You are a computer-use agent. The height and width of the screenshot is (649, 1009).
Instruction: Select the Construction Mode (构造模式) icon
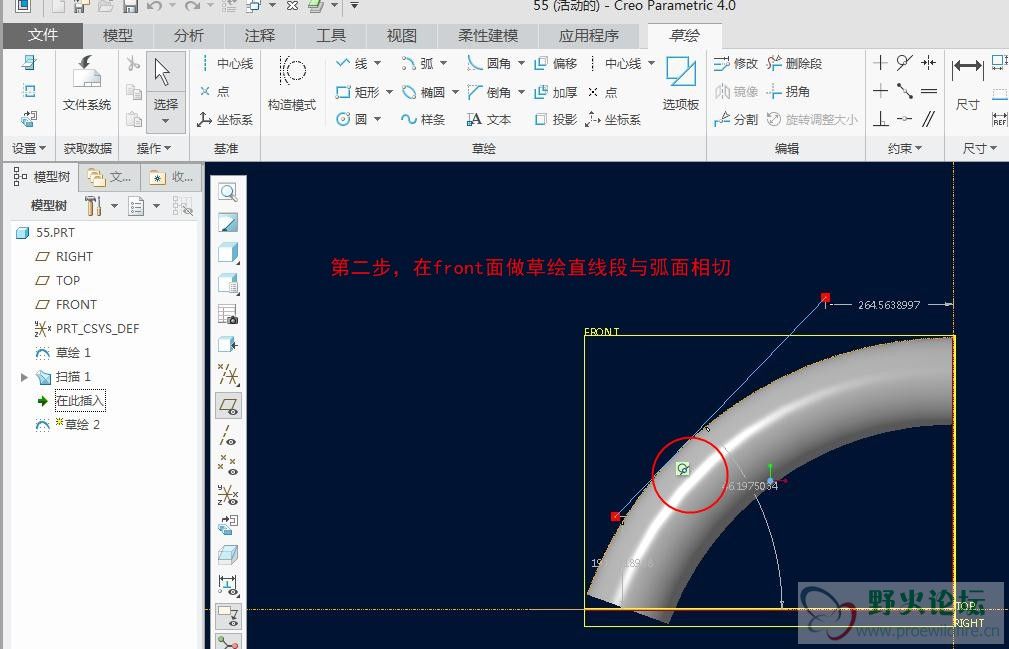coord(292,71)
